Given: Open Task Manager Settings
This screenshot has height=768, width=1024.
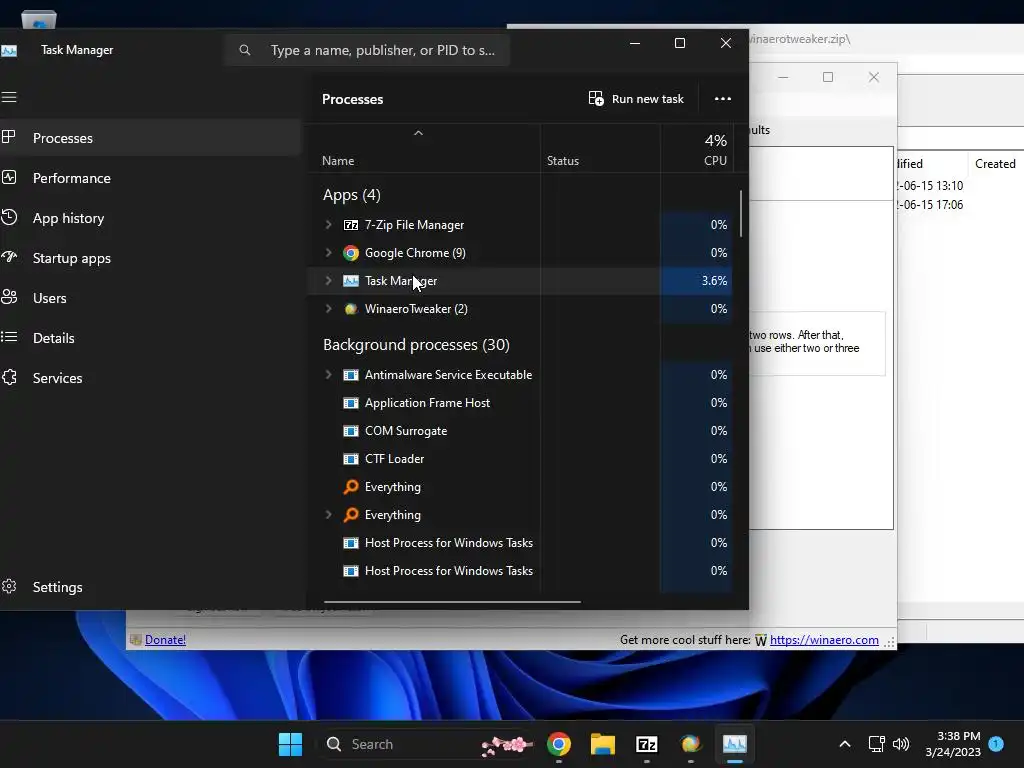Looking at the screenshot, I should [x=150, y=586].
